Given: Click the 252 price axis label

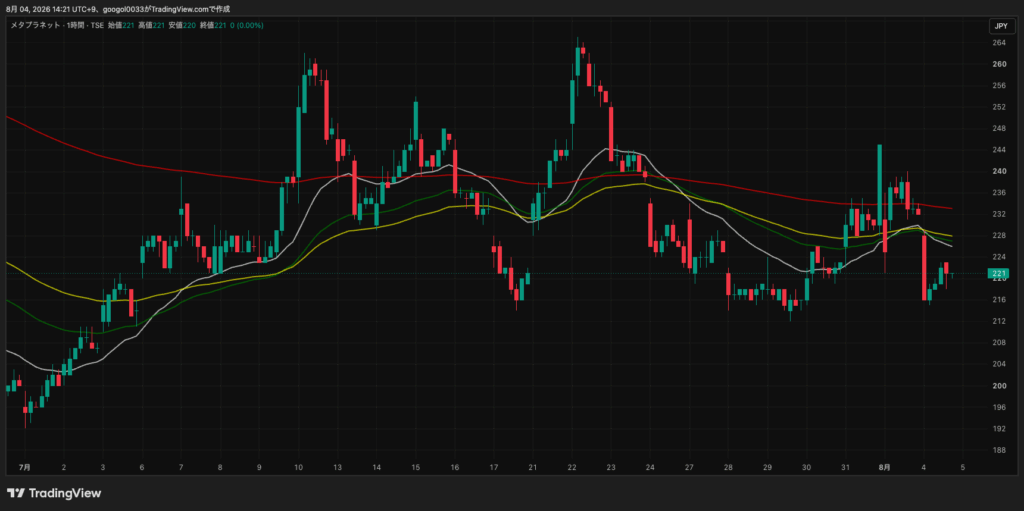Looking at the screenshot, I should click(999, 107).
